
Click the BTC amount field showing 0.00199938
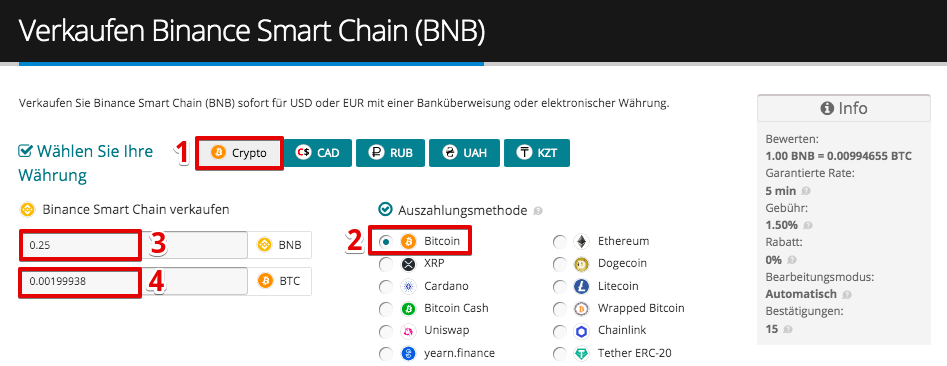(133, 281)
